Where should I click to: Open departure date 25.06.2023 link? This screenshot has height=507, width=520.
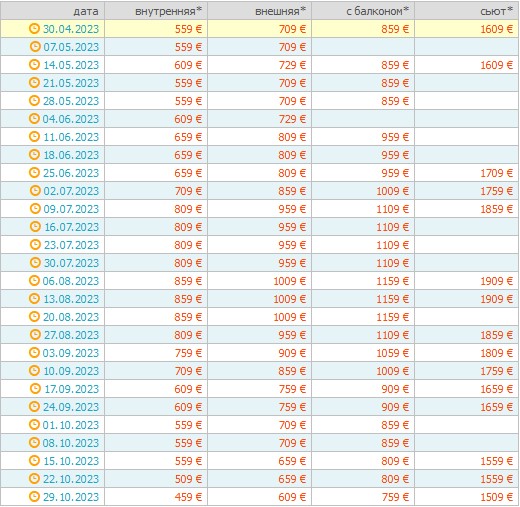coord(71,173)
